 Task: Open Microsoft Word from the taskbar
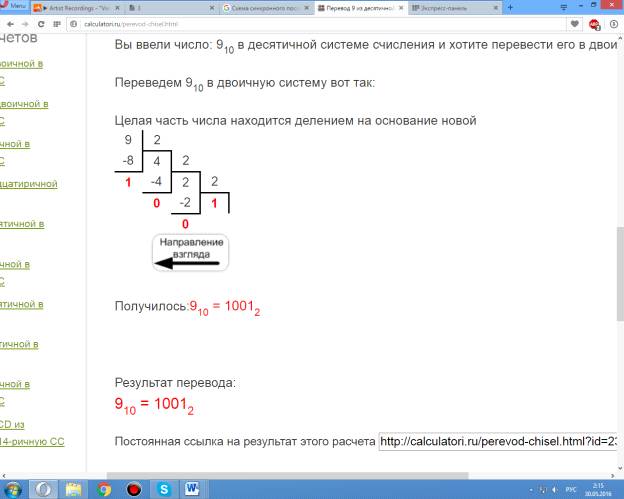tap(193, 489)
